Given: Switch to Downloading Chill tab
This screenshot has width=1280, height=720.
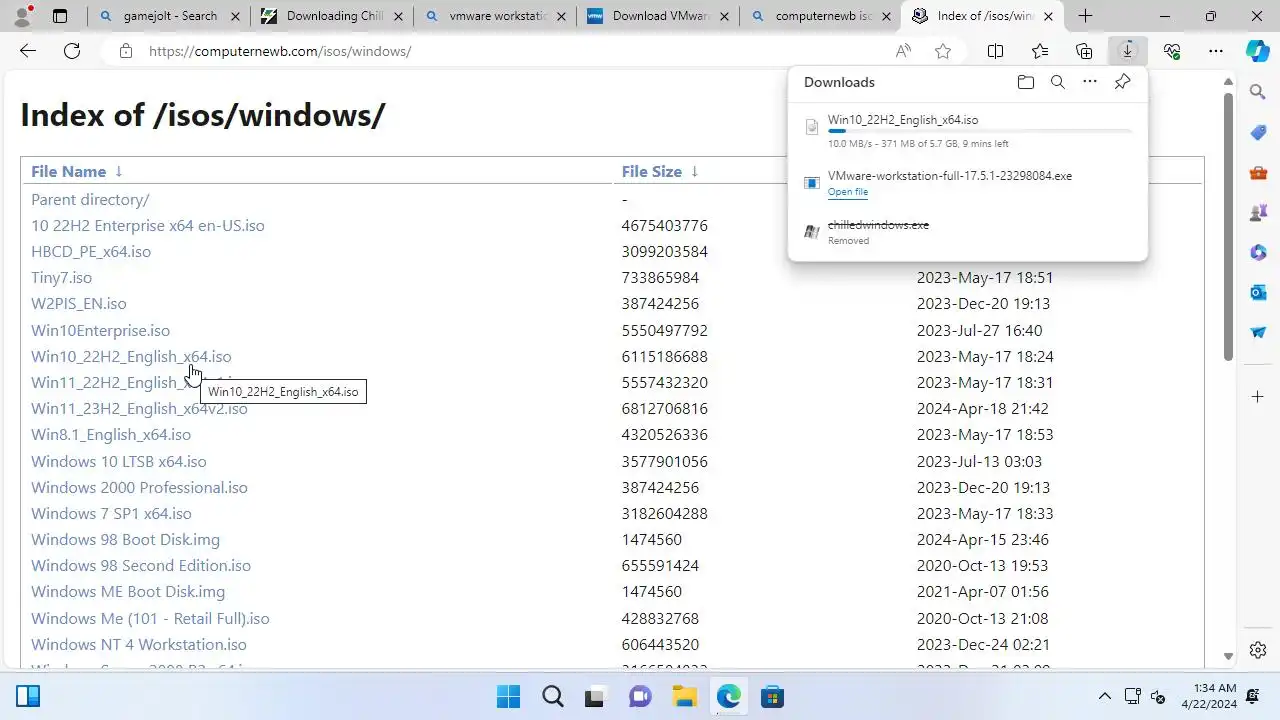Looking at the screenshot, I should tap(331, 16).
